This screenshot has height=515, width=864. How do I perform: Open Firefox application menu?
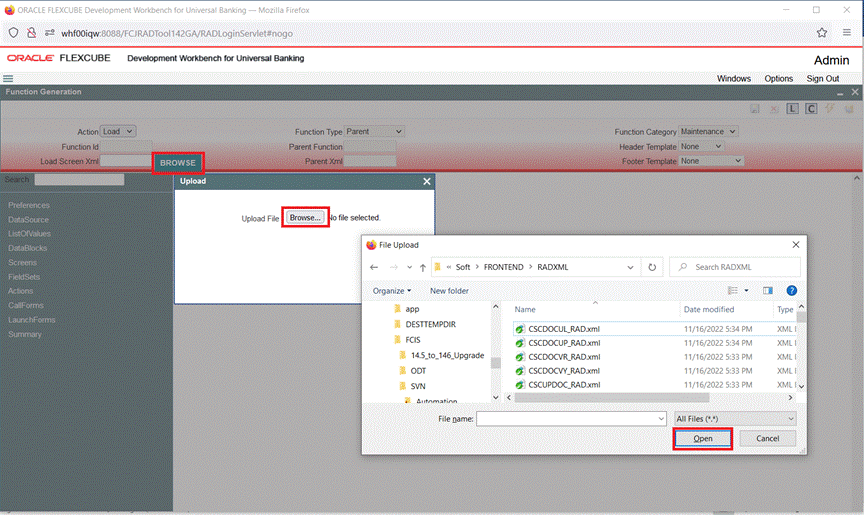pos(846,32)
